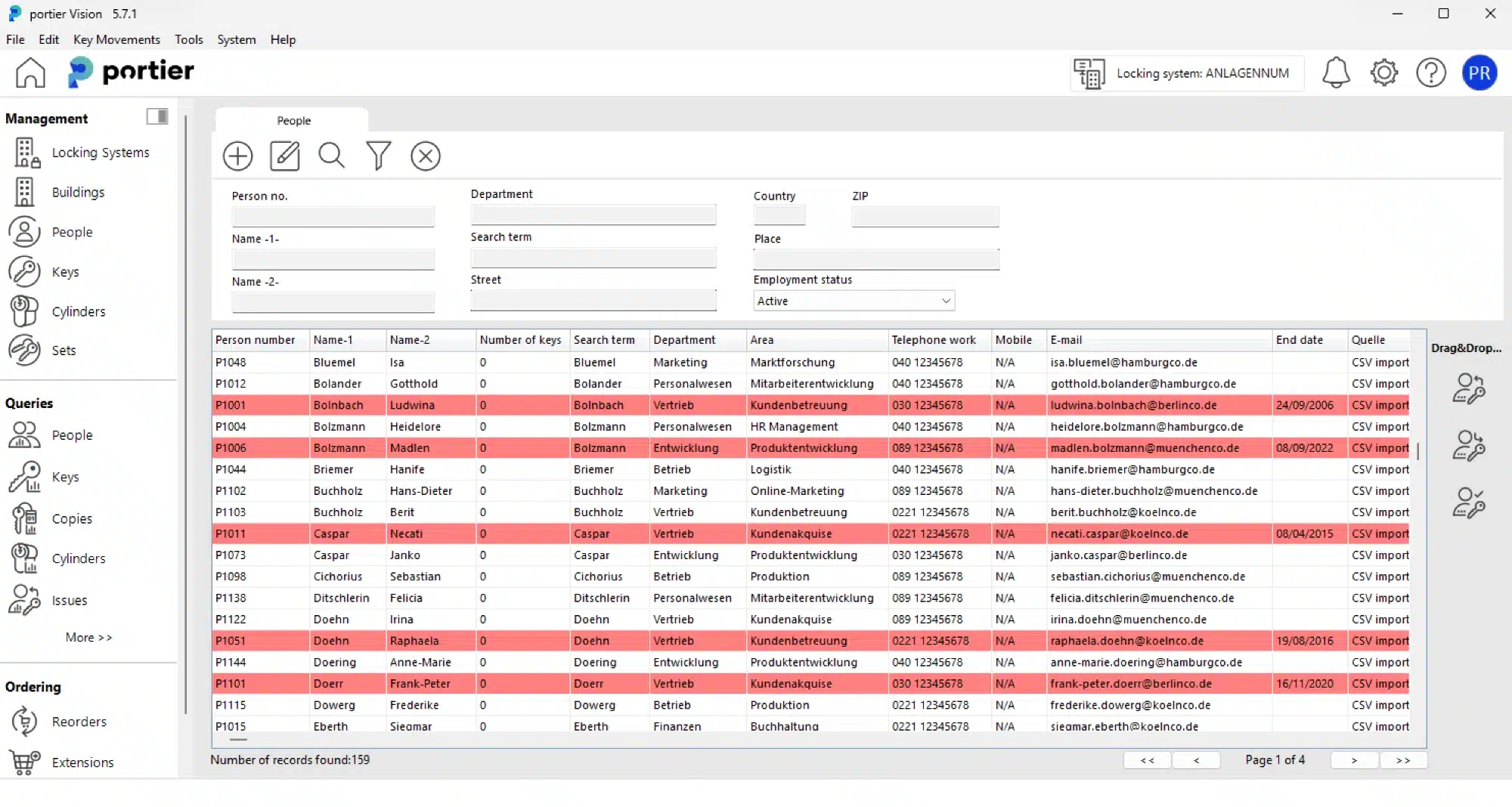Viewport: 1512px width, 807px height.
Task: Add a new person with plus icon
Action: point(238,156)
